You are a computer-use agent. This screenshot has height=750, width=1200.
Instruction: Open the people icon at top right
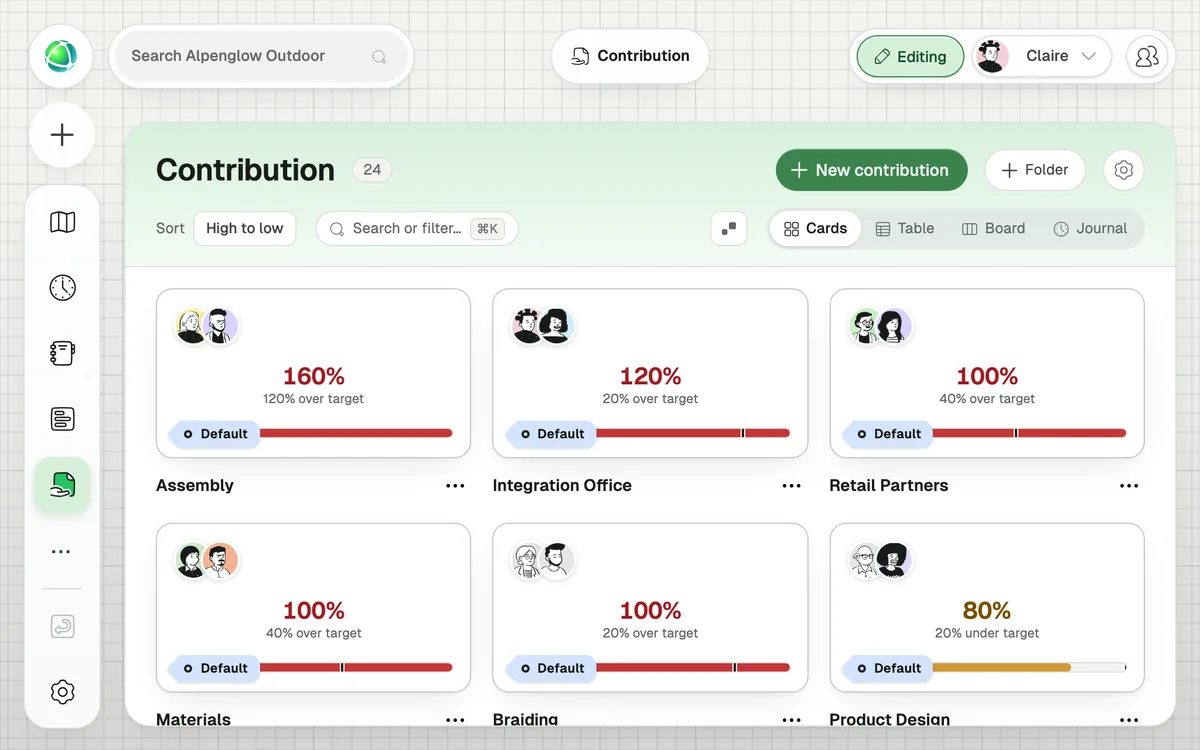click(1147, 56)
